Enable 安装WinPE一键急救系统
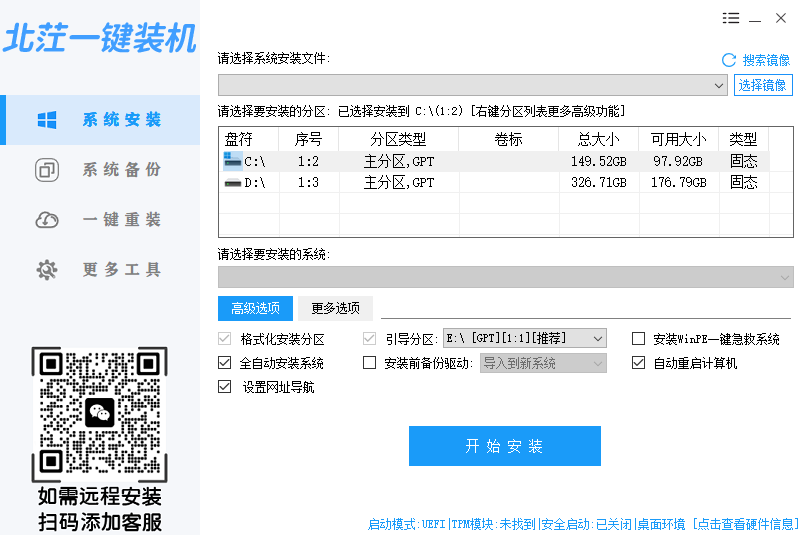This screenshot has width=805, height=535. [x=638, y=339]
